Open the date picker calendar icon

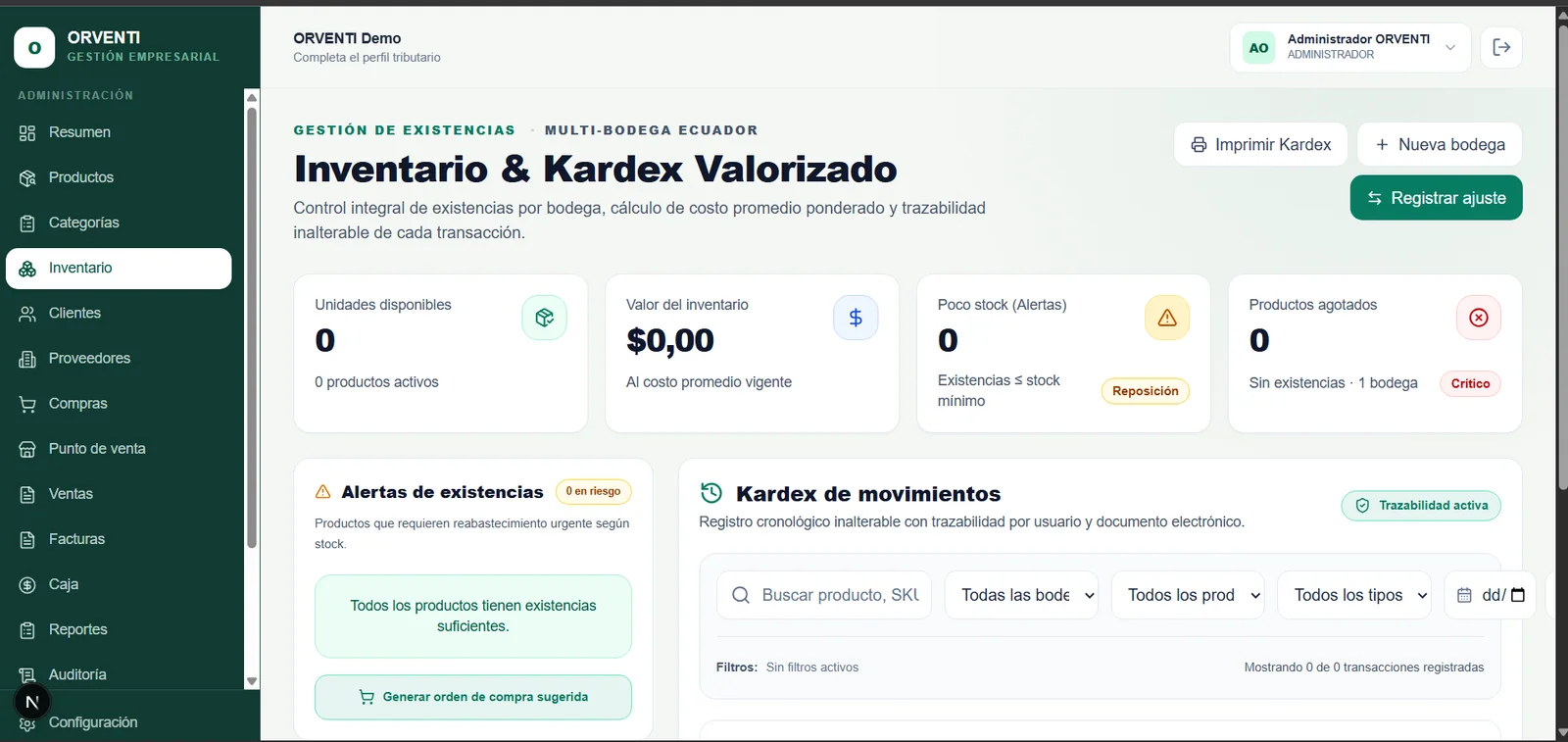[1518, 595]
